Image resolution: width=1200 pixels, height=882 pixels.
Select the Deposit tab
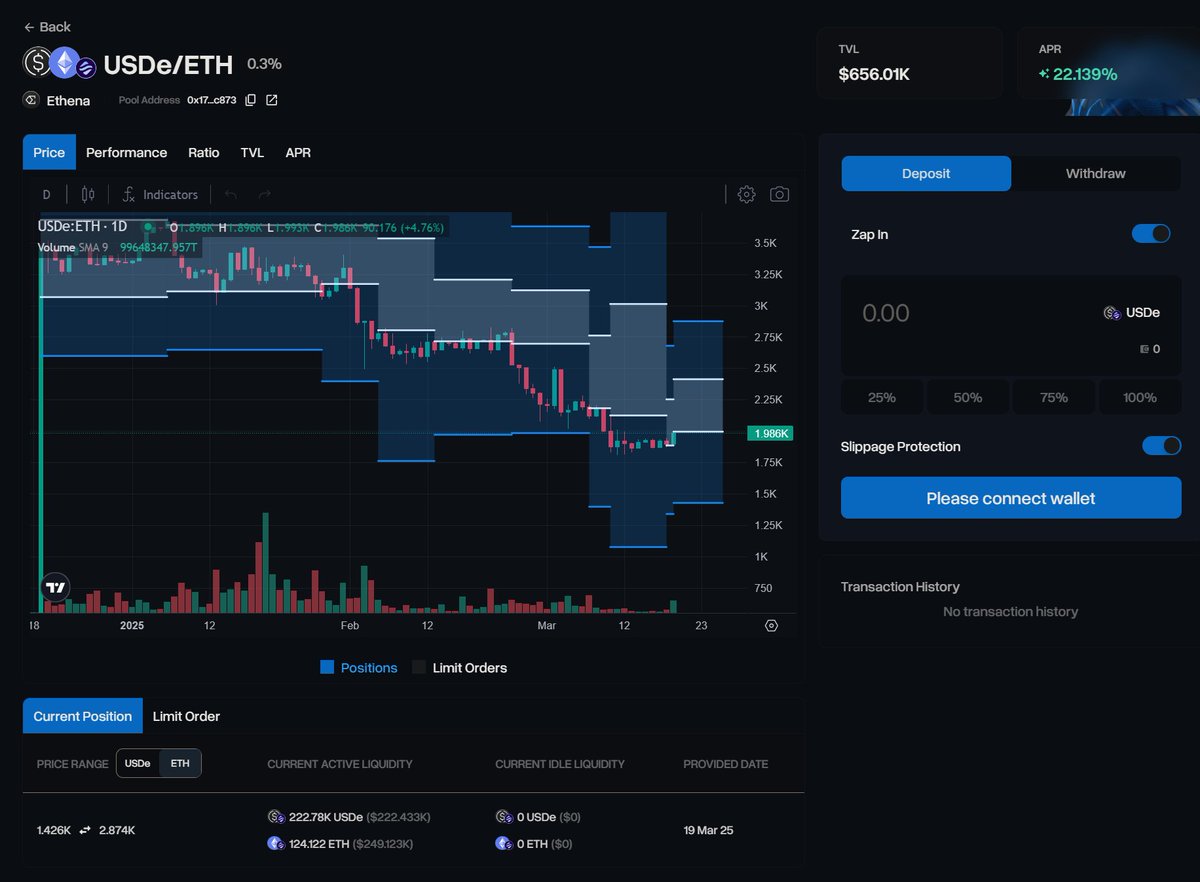[x=926, y=173]
